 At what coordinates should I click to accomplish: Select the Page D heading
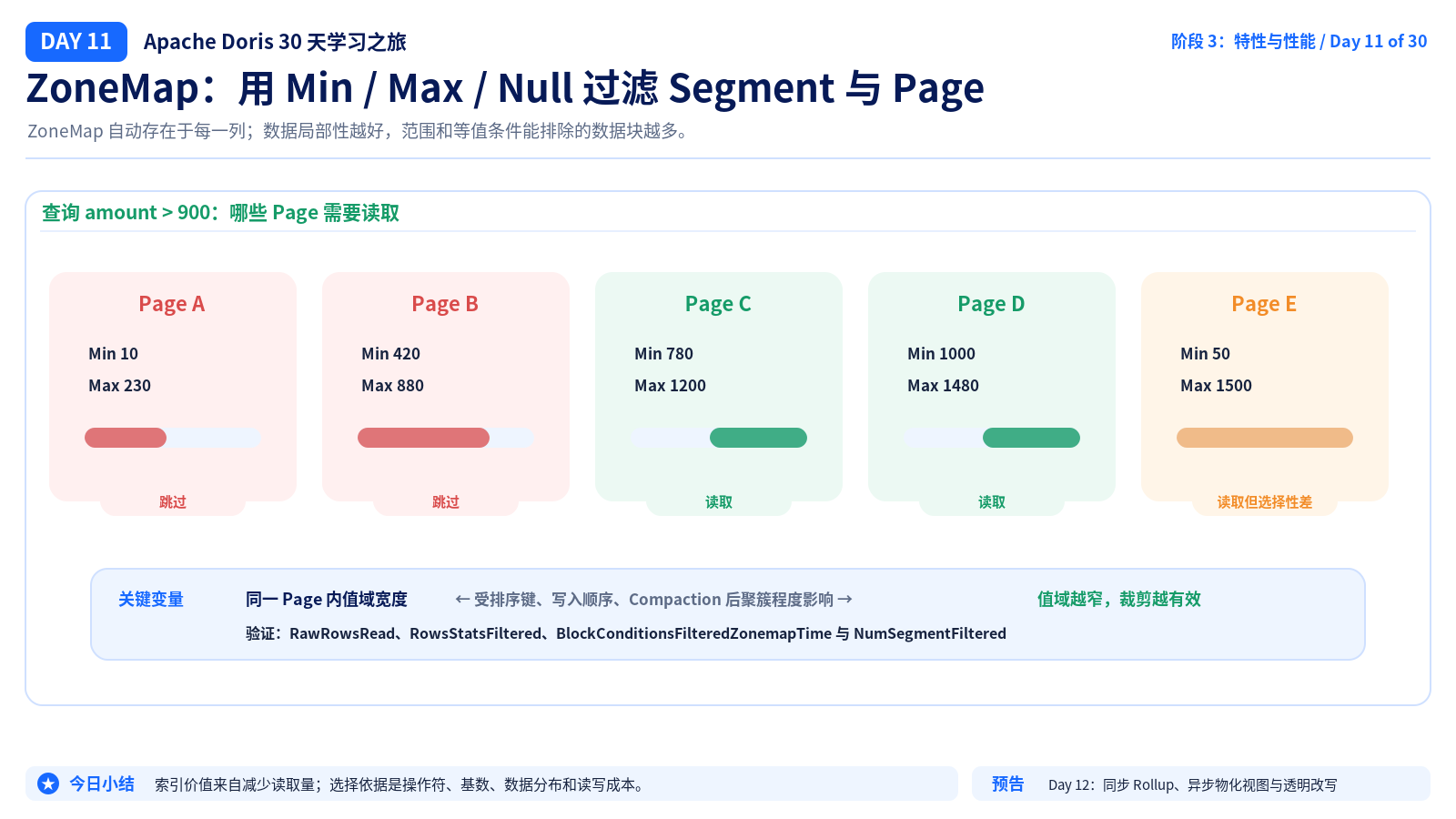[991, 304]
